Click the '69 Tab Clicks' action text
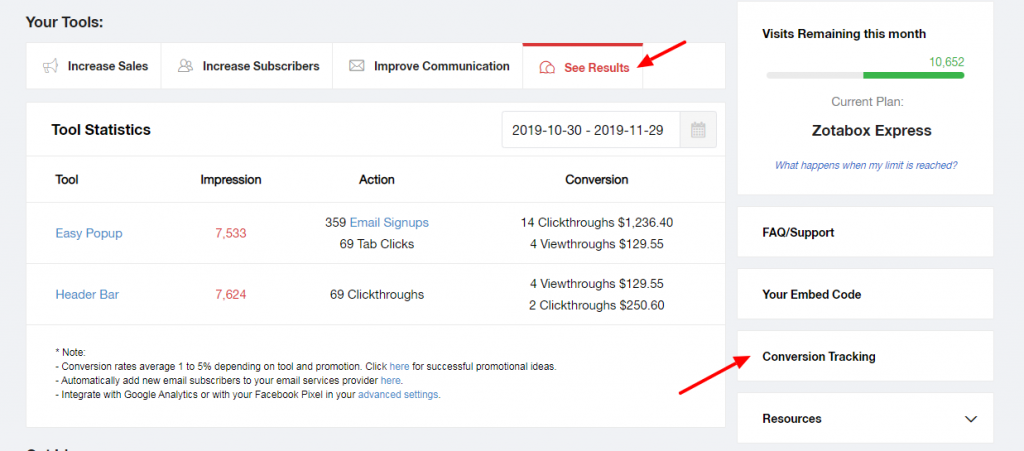 click(377, 244)
